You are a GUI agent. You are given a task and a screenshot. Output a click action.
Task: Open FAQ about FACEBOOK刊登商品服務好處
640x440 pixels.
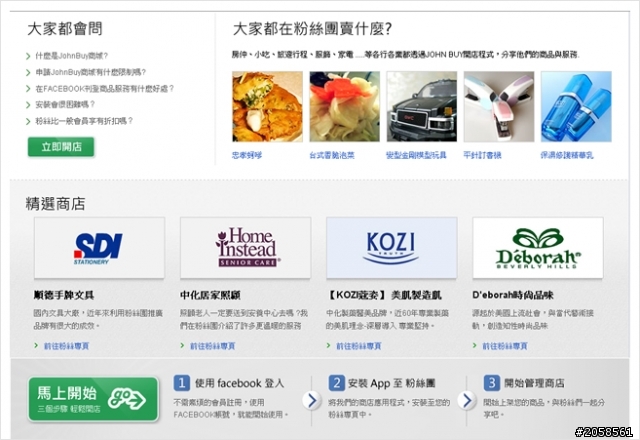104,89
